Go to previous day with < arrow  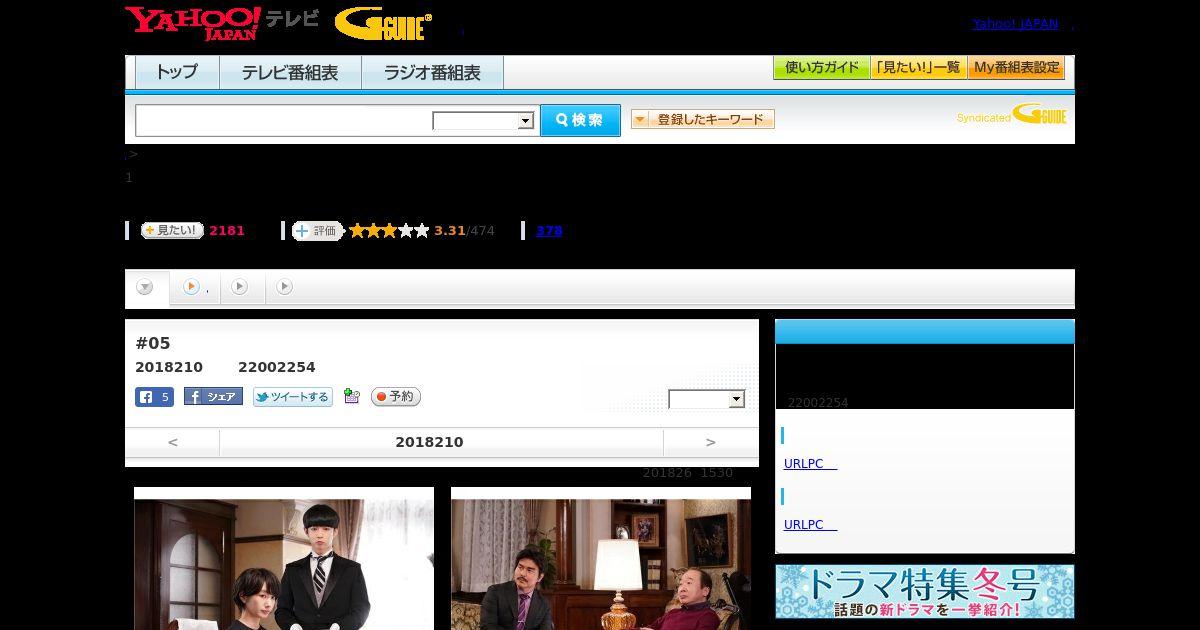click(x=172, y=442)
